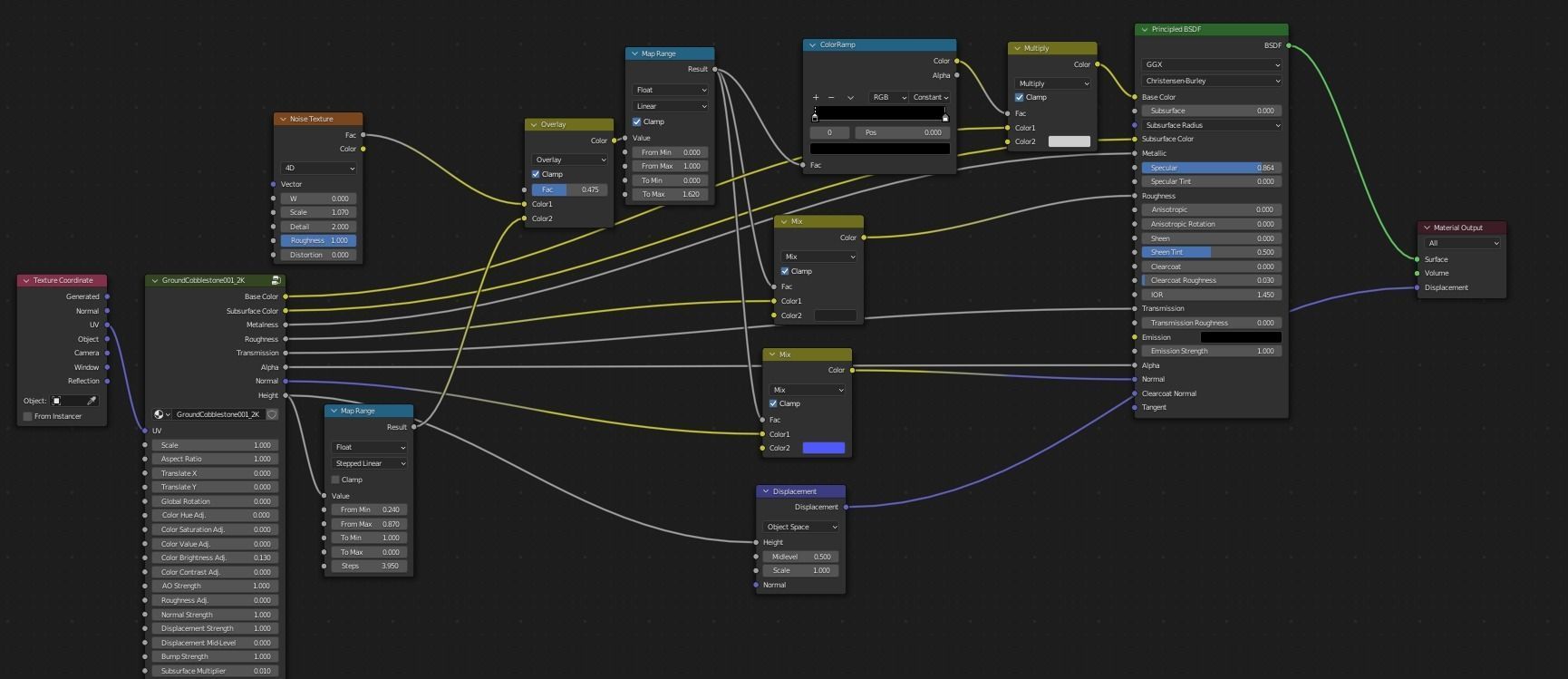Open the GGX distribution dropdown
The image size is (1568, 679).
[x=1211, y=64]
